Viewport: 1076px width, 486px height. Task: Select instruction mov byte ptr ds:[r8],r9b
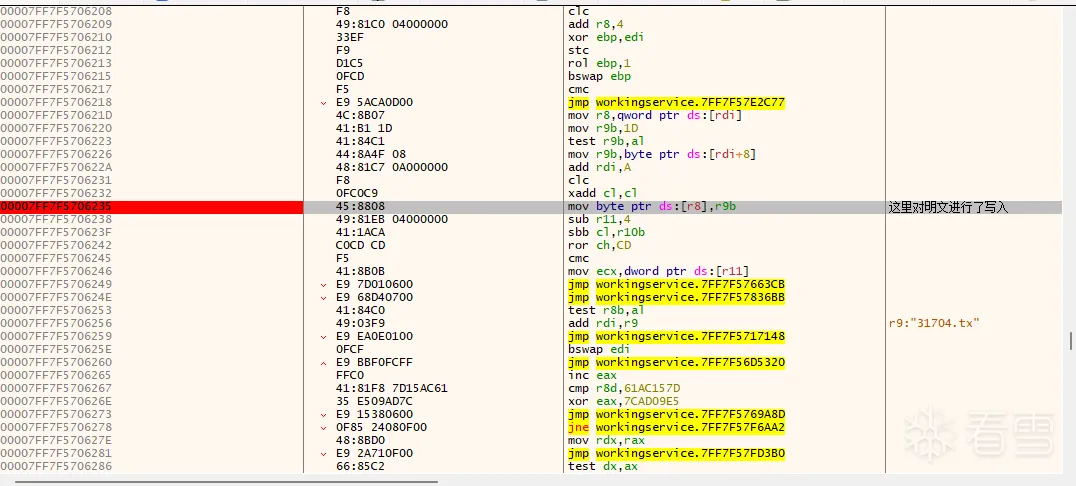pos(653,207)
